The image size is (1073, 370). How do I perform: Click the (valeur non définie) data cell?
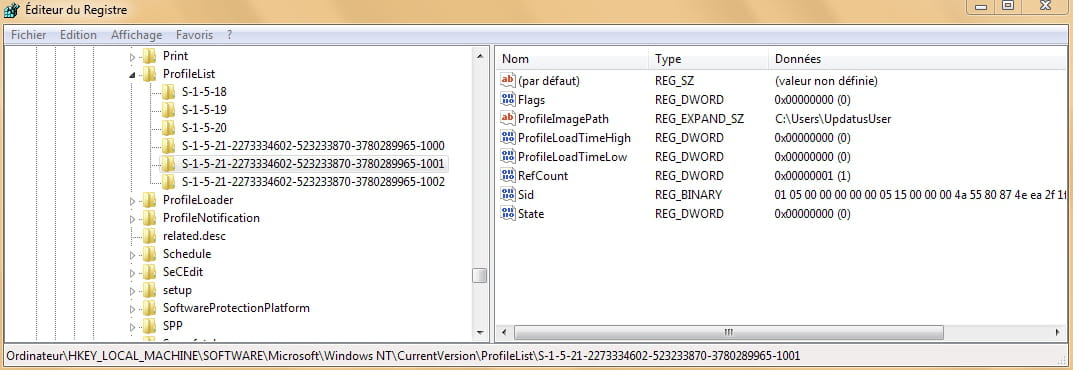point(826,81)
